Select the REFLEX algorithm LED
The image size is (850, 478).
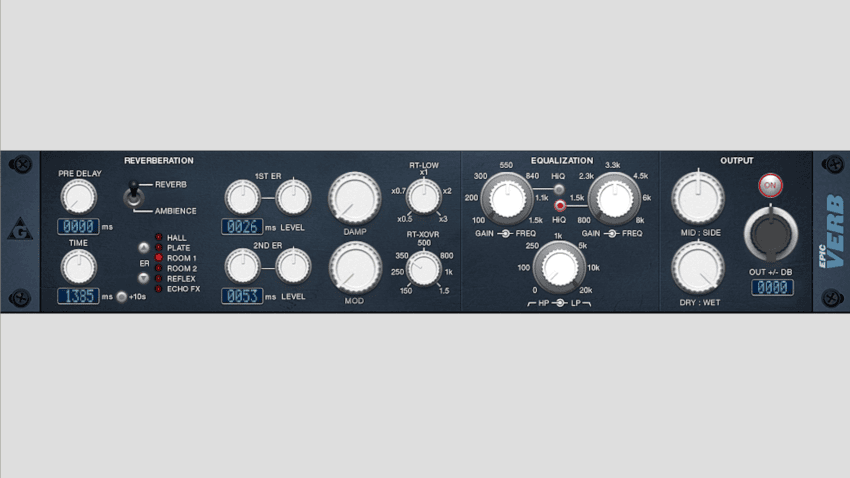tap(159, 279)
